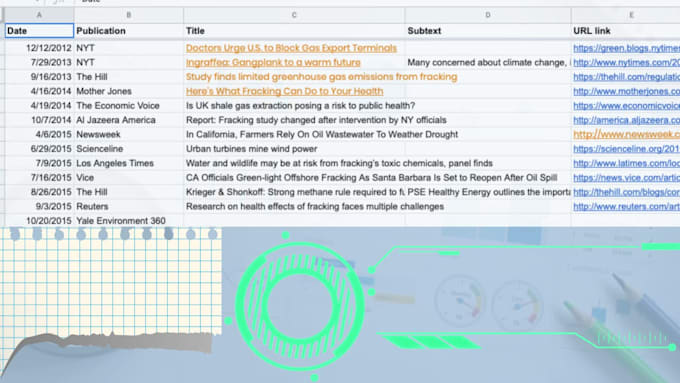Open the economicvoice.com URL link
The width and height of the screenshot is (680, 383).
point(626,105)
